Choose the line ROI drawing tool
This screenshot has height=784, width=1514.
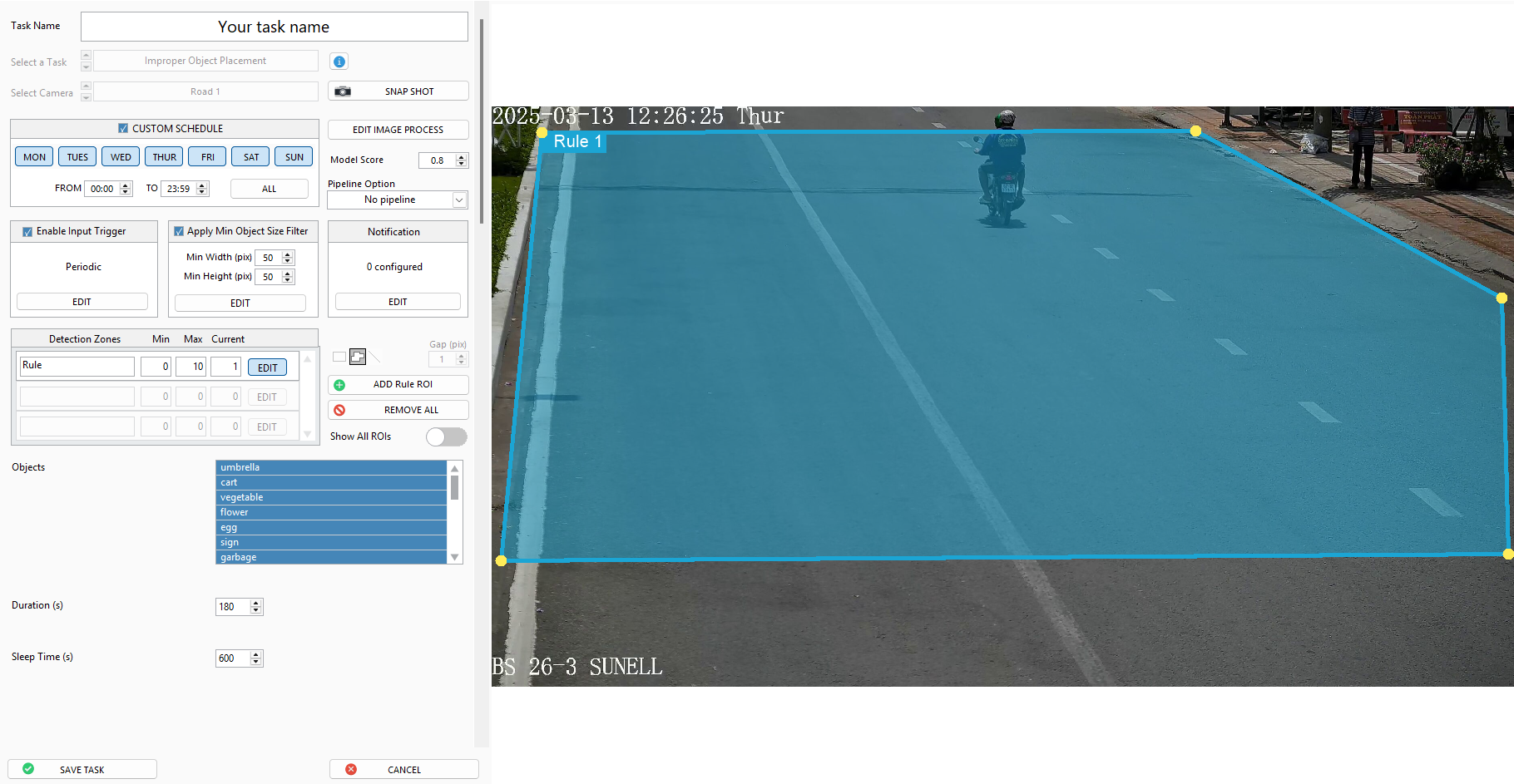tap(376, 357)
